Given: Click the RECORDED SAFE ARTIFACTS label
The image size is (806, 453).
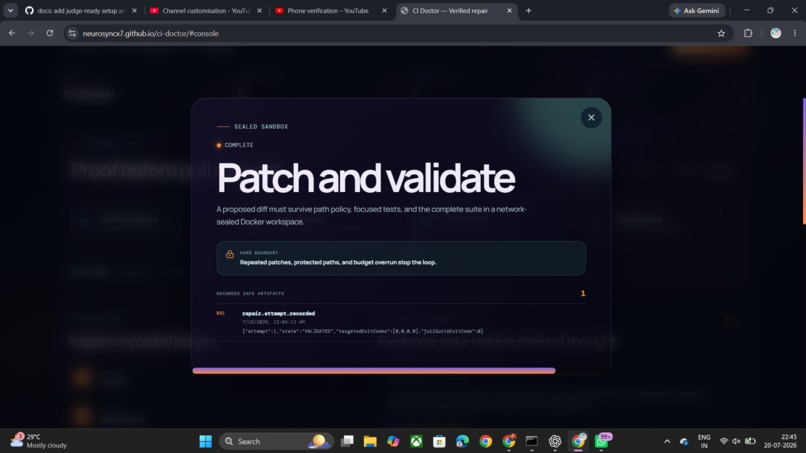Looking at the screenshot, I should pyautogui.click(x=250, y=294).
